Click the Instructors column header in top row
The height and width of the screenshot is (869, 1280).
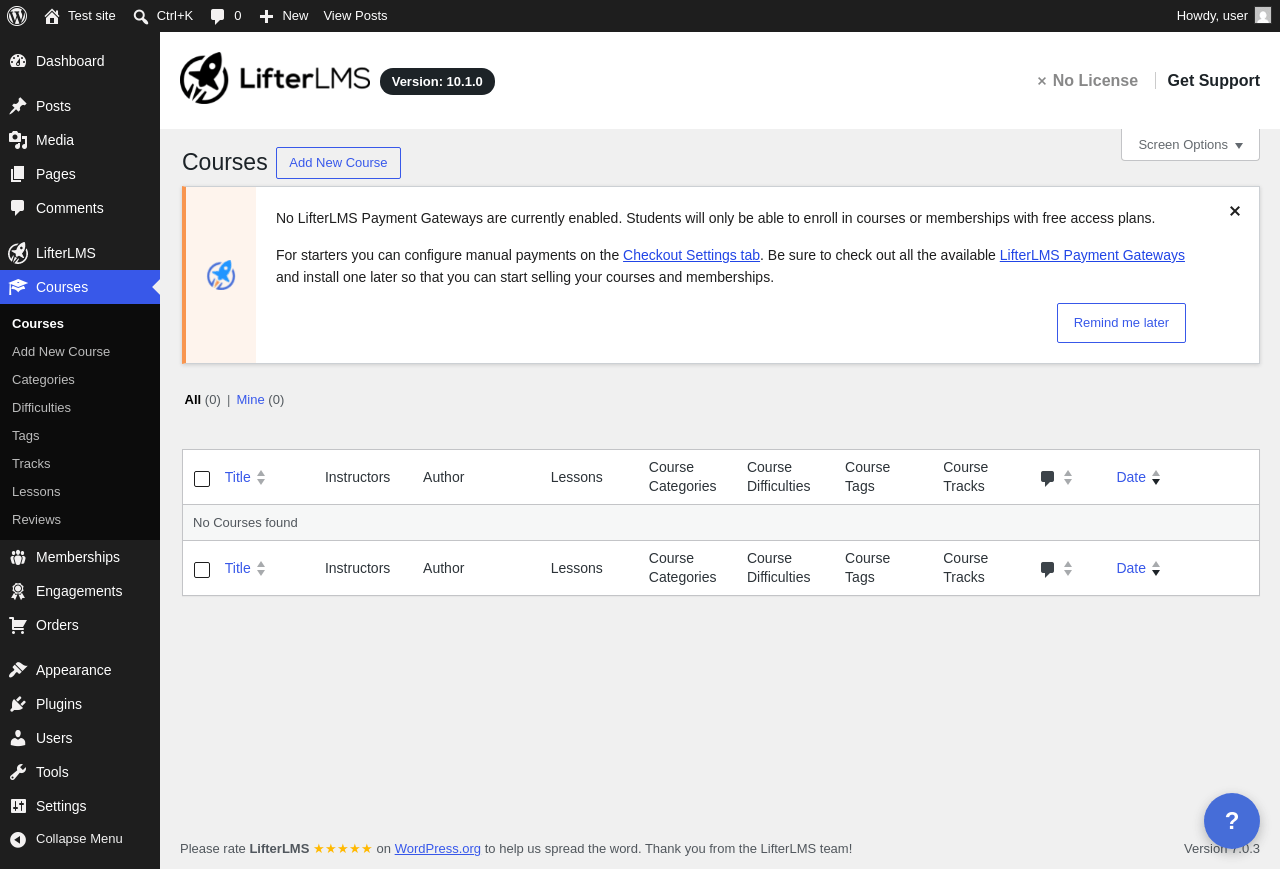coord(357,478)
